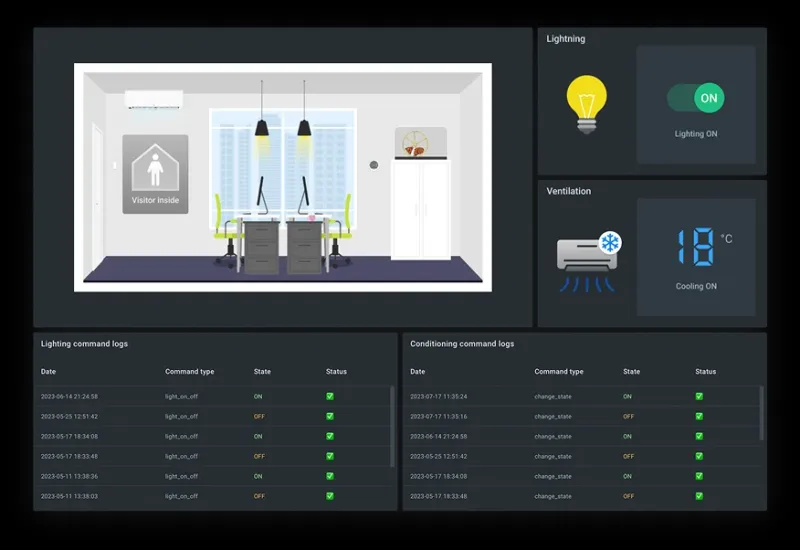Click the 18 °C temperature display
This screenshot has height=550, width=800.
705,246
